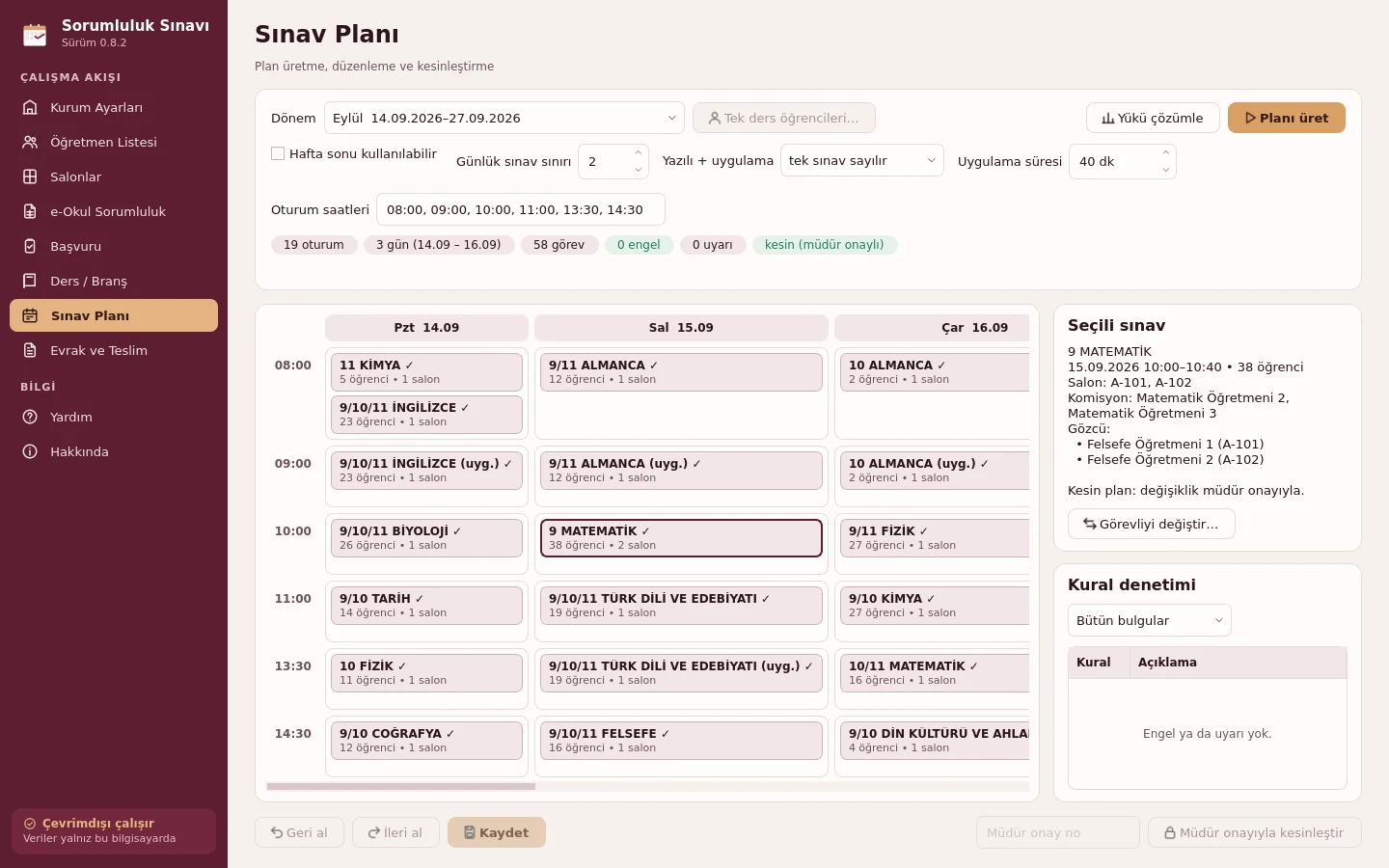Click the Hakkında info icon
Screen dimensions: 1389x868
point(30,451)
